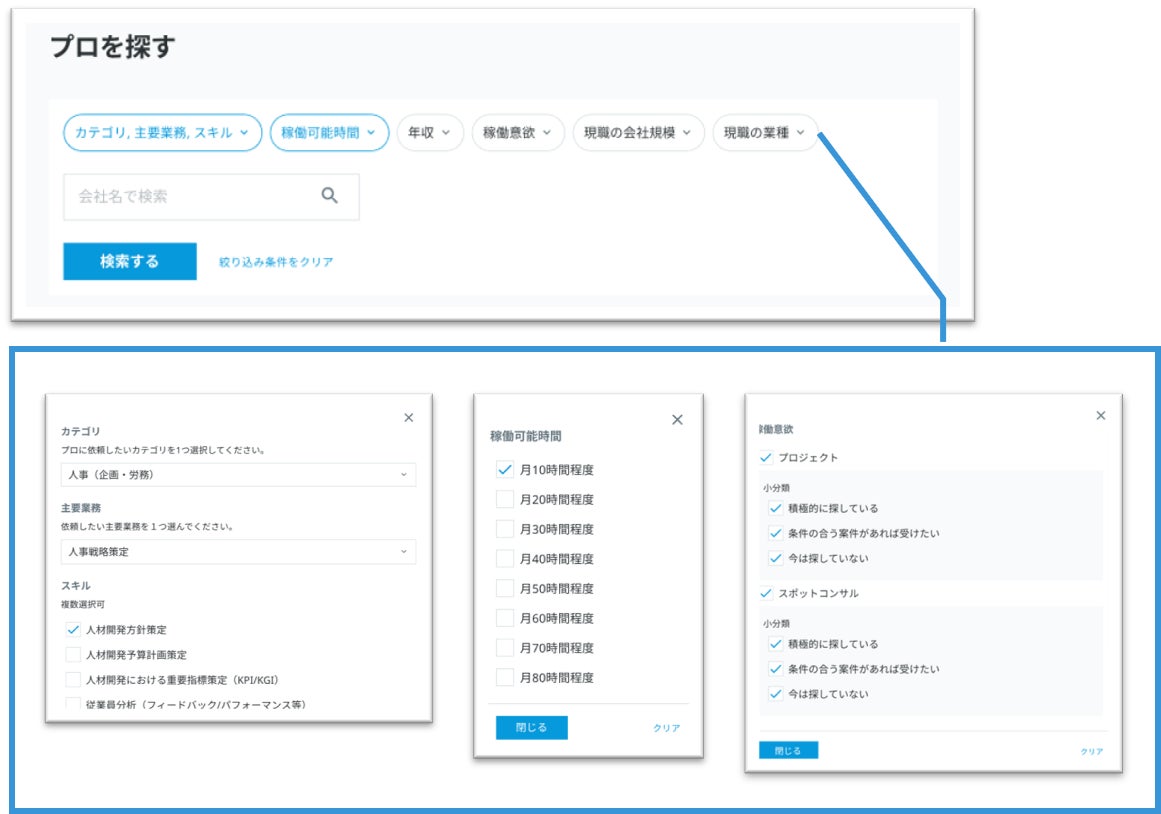Click クリア in 稼働意欲 panel
The width and height of the screenshot is (1161, 814).
pyautogui.click(x=1091, y=751)
